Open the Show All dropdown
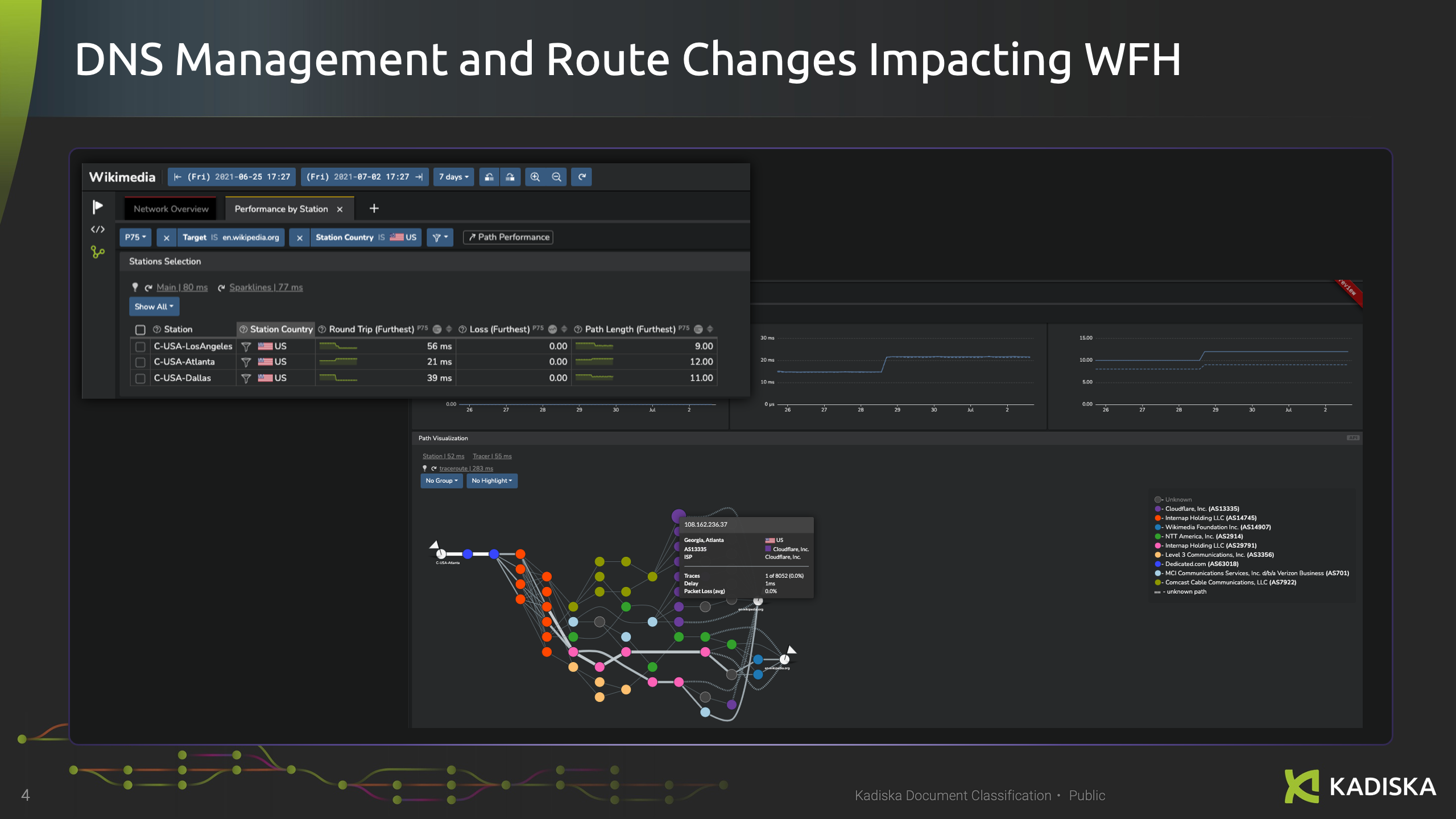1456x819 pixels. click(154, 307)
